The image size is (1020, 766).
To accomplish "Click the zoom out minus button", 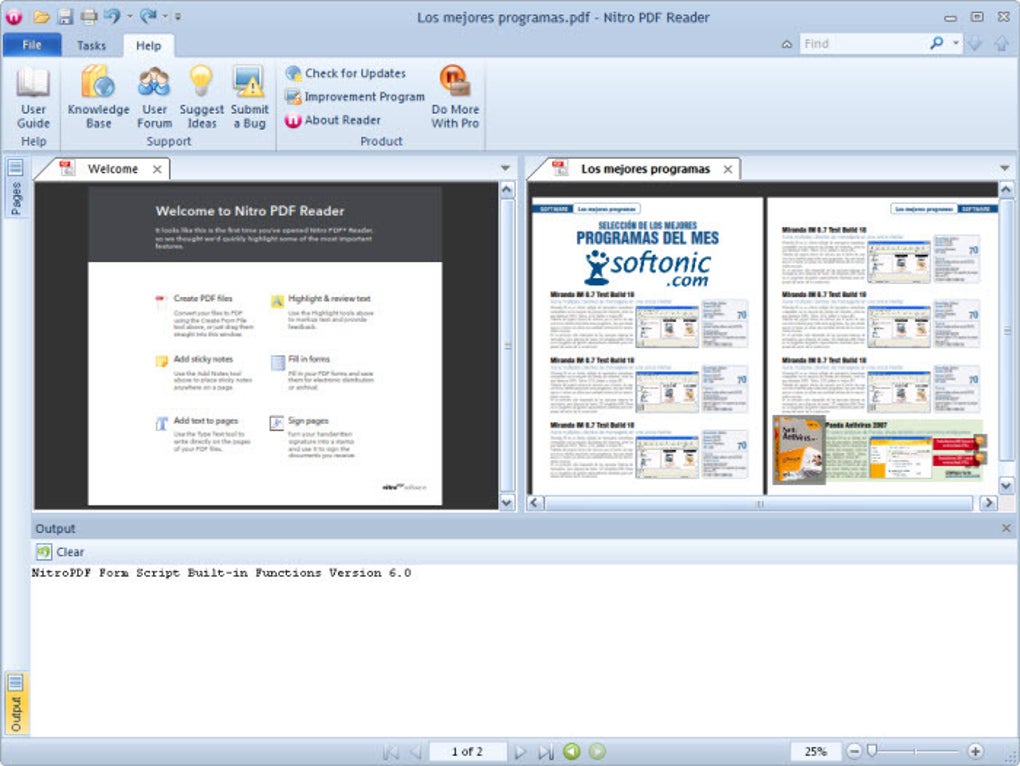I will click(854, 751).
